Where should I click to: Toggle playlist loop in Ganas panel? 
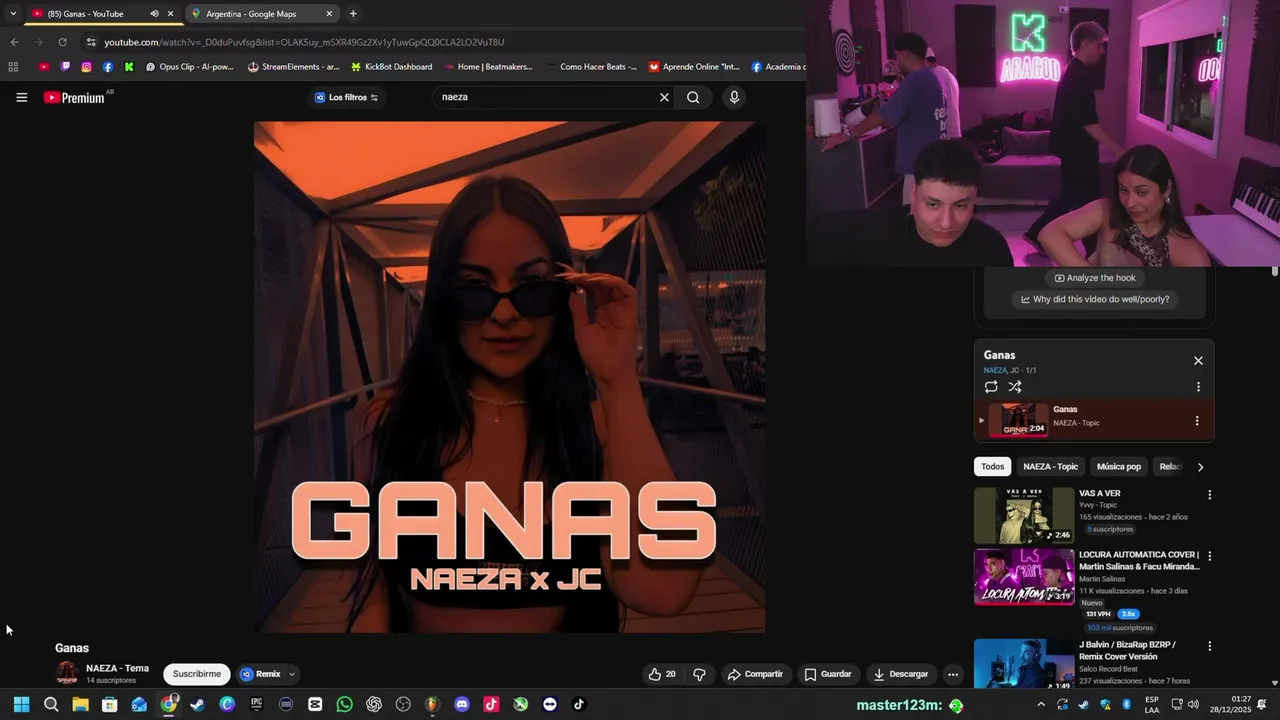[x=991, y=387]
